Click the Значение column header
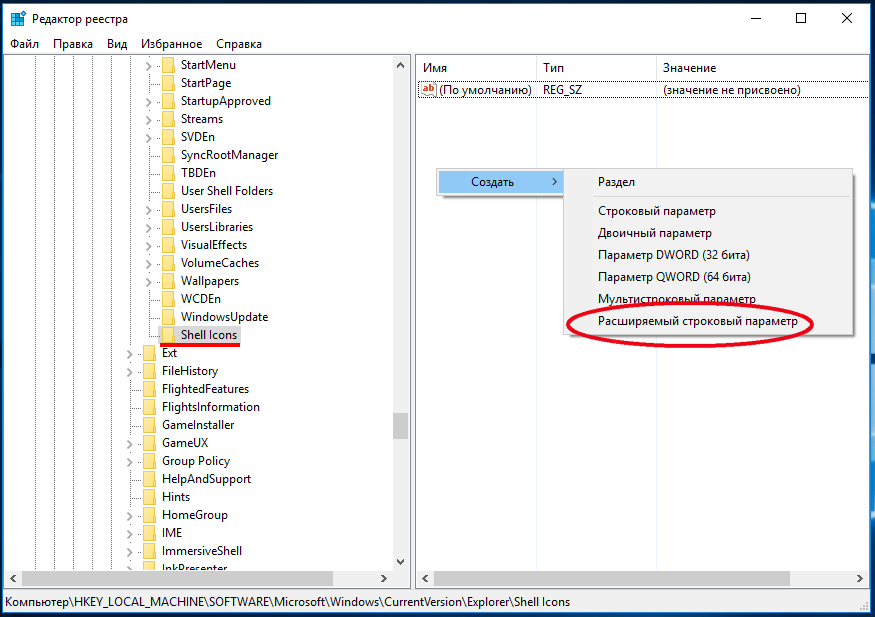The height and width of the screenshot is (617, 875). click(762, 68)
